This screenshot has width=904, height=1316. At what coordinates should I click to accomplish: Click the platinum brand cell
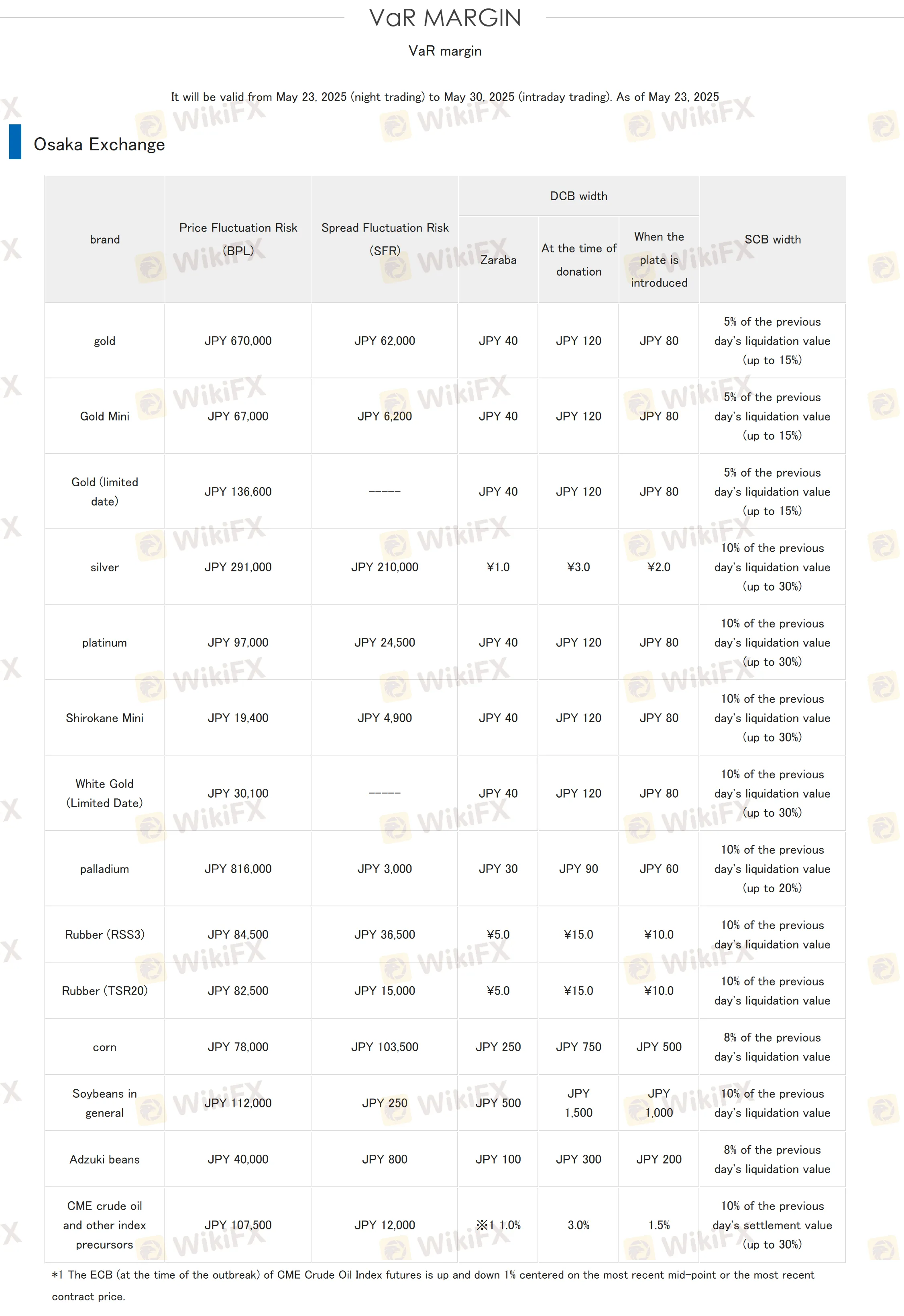click(105, 643)
